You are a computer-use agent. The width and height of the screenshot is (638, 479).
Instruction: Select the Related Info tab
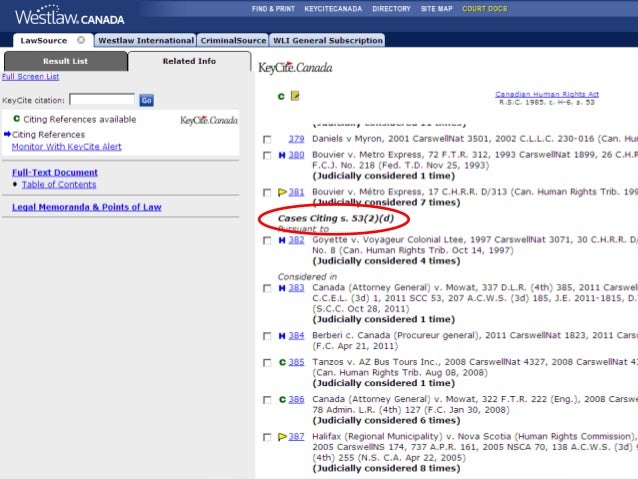189,61
